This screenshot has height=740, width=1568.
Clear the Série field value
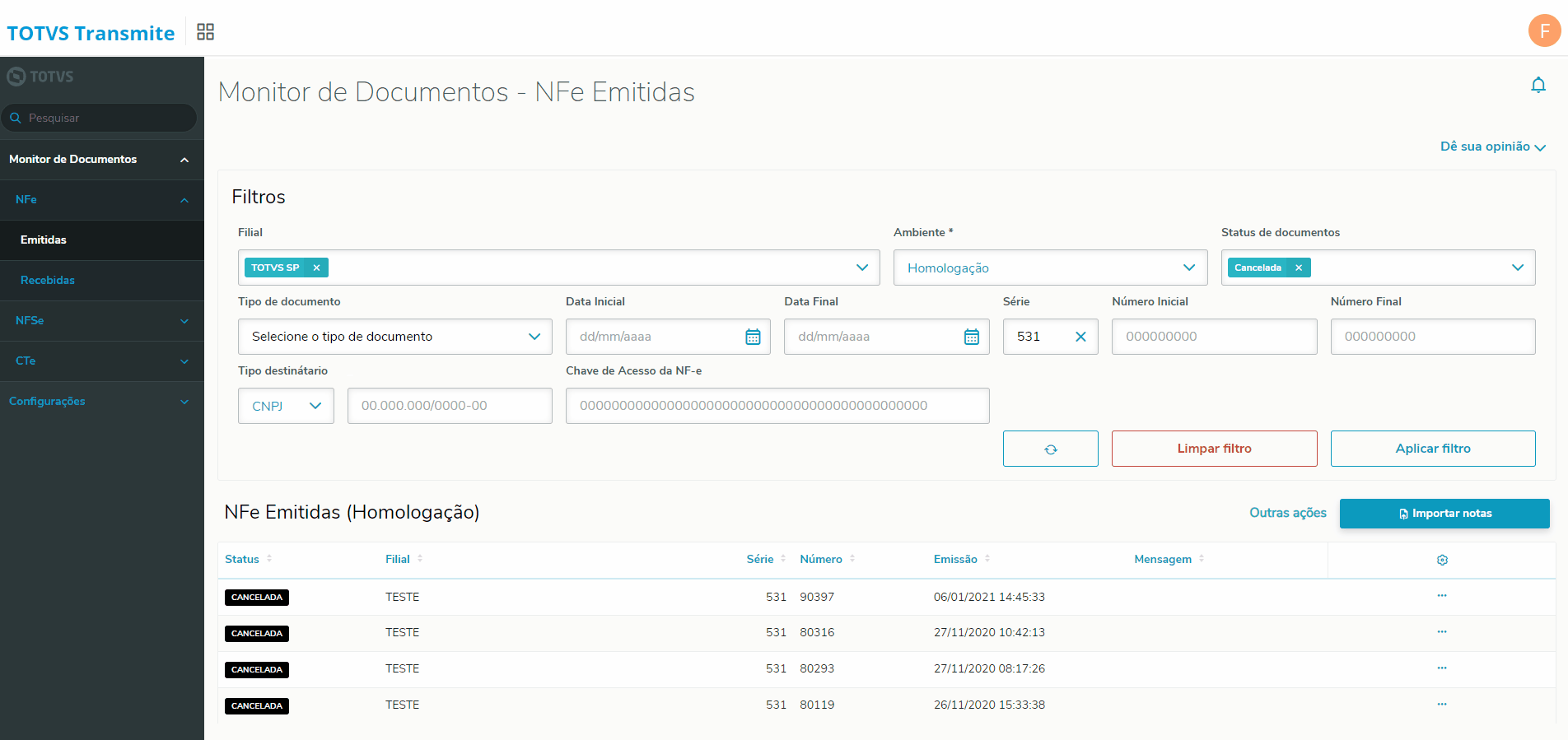pyautogui.click(x=1080, y=337)
